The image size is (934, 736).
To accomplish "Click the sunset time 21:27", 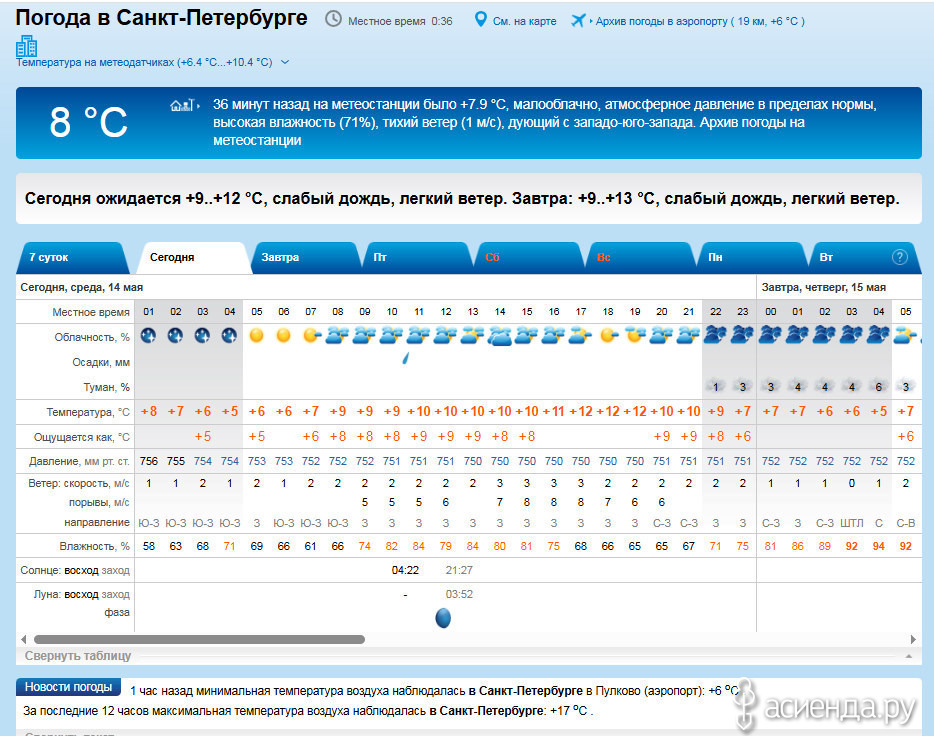I will [x=459, y=570].
